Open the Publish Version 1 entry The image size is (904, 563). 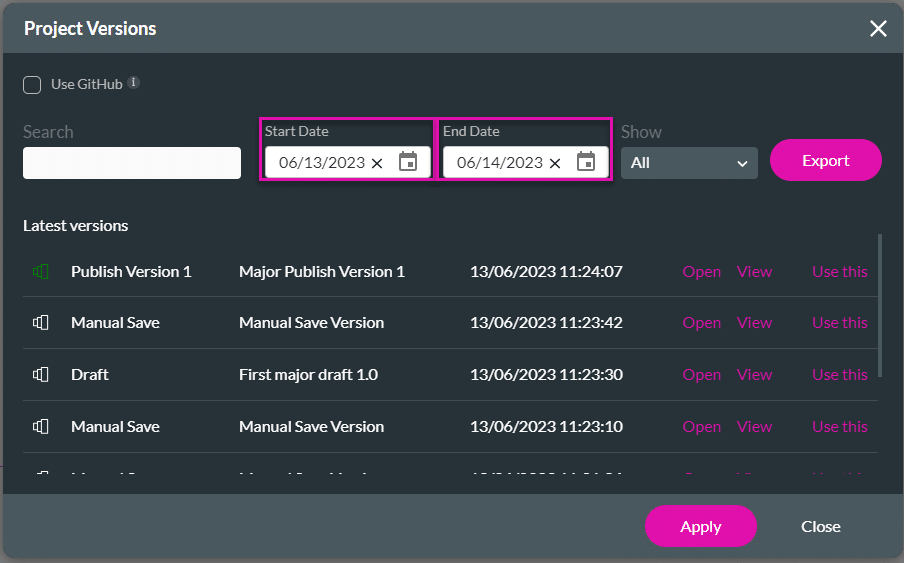tap(701, 272)
